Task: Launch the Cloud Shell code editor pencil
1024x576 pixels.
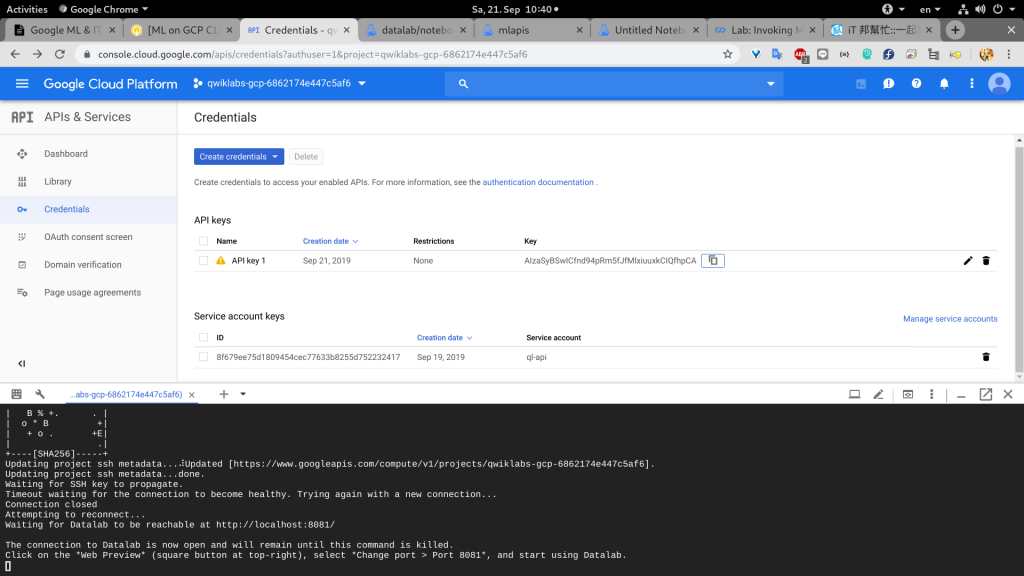Action: (878, 394)
